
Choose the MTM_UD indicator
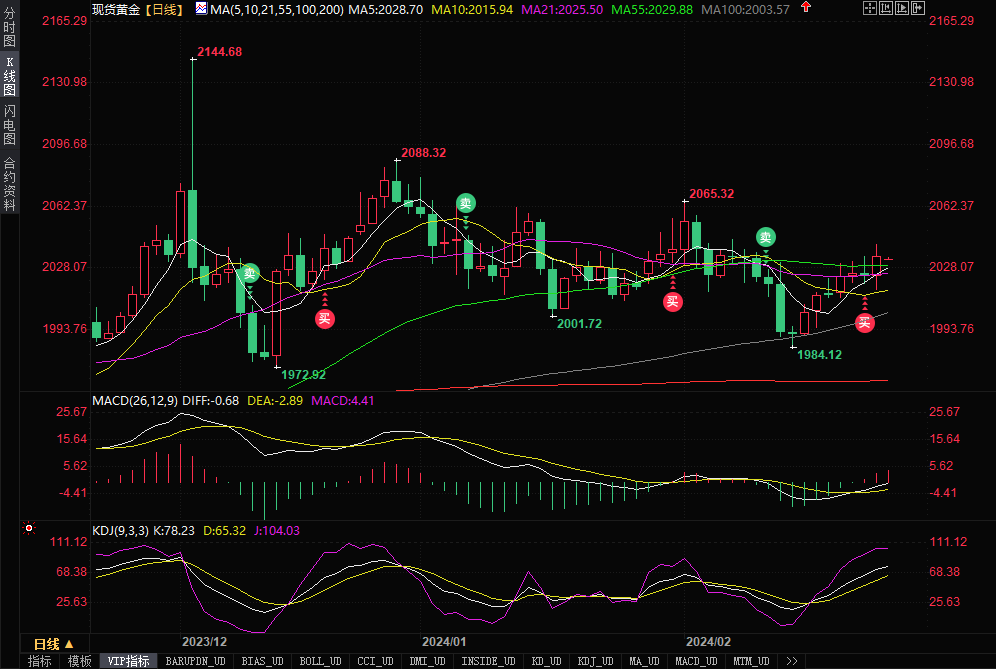pyautogui.click(x=751, y=661)
